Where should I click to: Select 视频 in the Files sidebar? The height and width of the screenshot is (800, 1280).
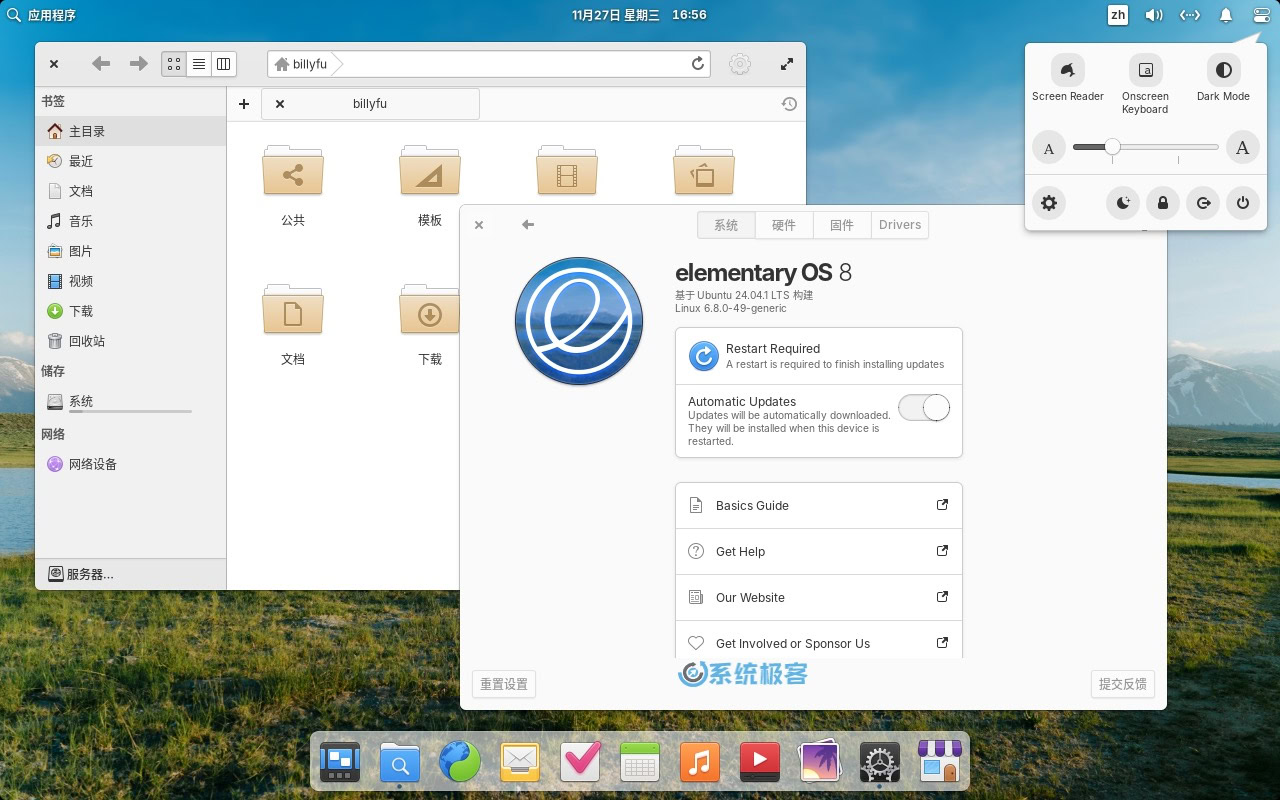[131, 281]
